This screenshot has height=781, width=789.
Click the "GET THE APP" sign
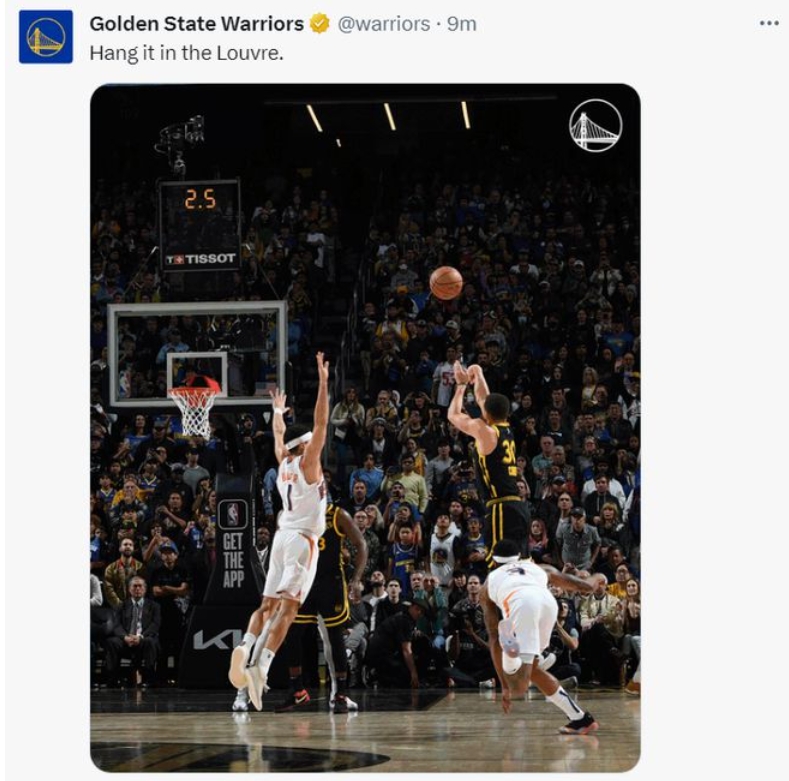pos(233,558)
